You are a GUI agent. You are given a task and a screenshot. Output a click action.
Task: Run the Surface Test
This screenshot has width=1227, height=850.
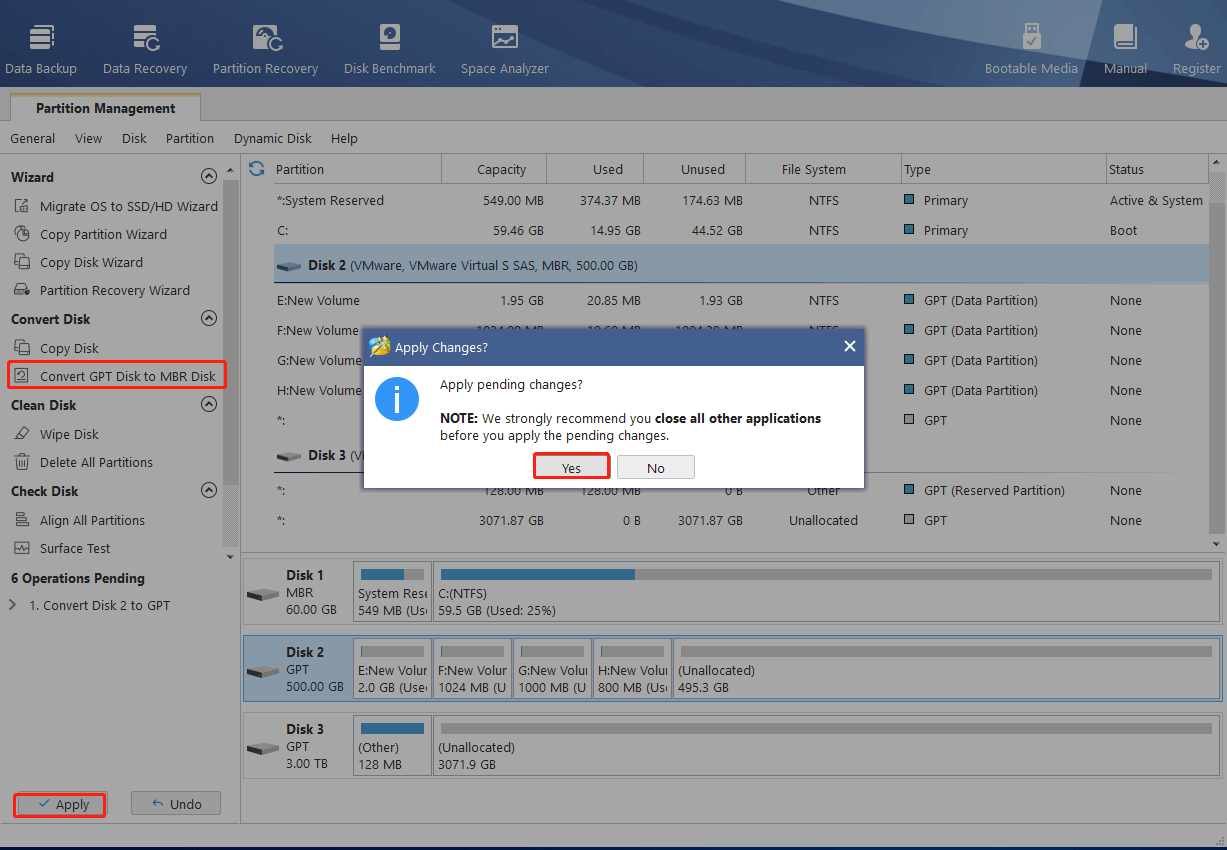tap(62, 548)
